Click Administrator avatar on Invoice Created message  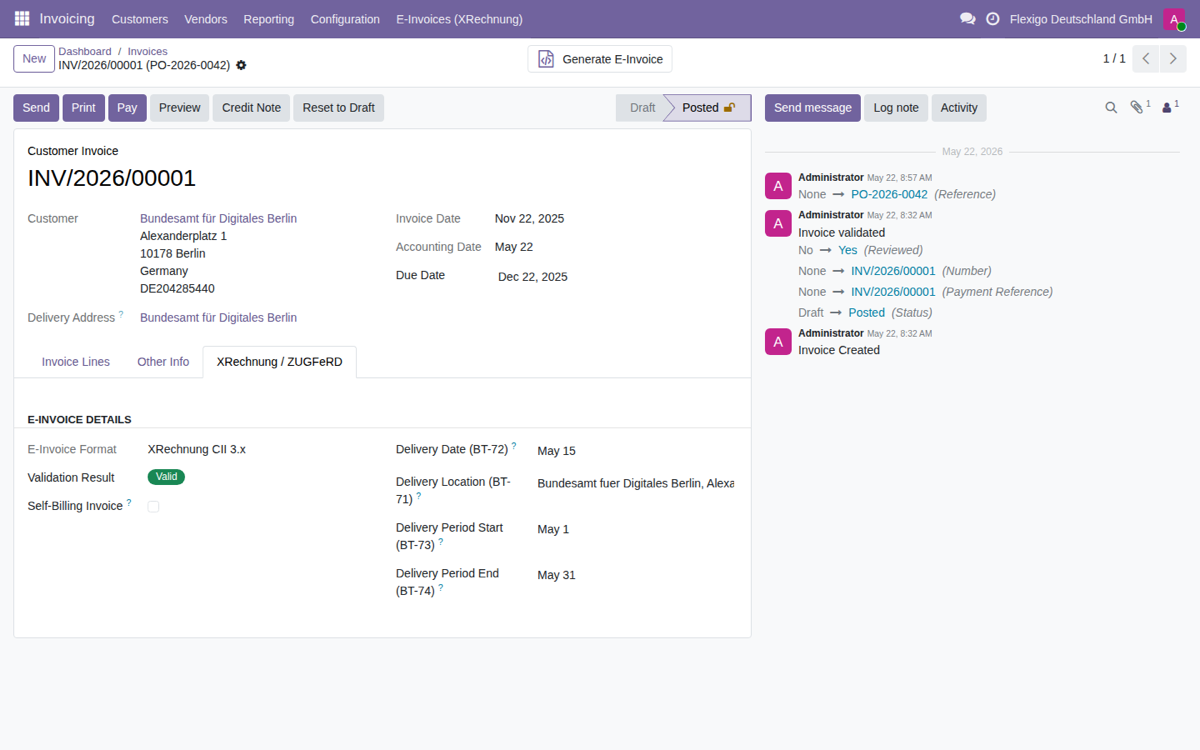click(778, 341)
